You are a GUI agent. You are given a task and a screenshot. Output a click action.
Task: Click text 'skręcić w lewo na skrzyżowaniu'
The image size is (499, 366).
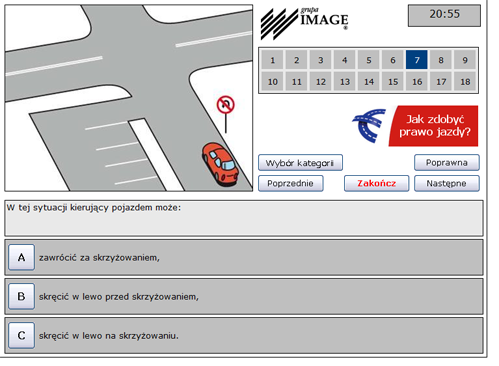tap(109, 336)
